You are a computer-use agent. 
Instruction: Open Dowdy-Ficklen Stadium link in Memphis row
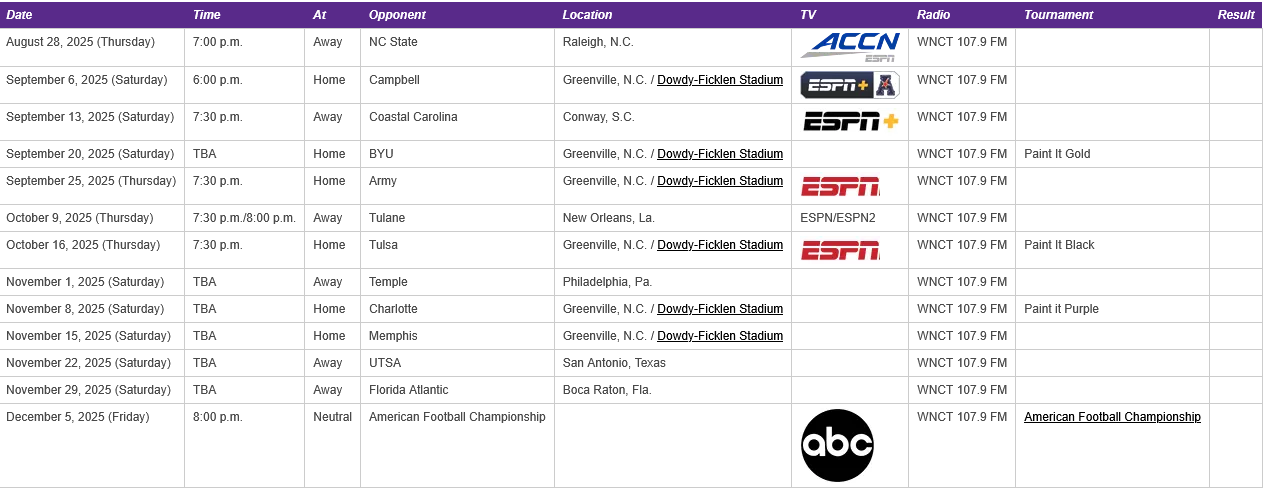(x=720, y=336)
